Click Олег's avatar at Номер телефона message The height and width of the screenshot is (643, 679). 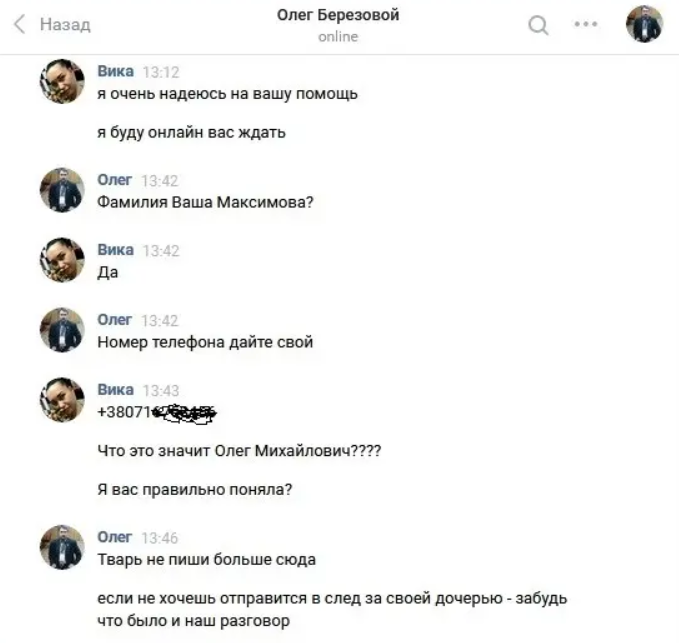click(x=62, y=330)
